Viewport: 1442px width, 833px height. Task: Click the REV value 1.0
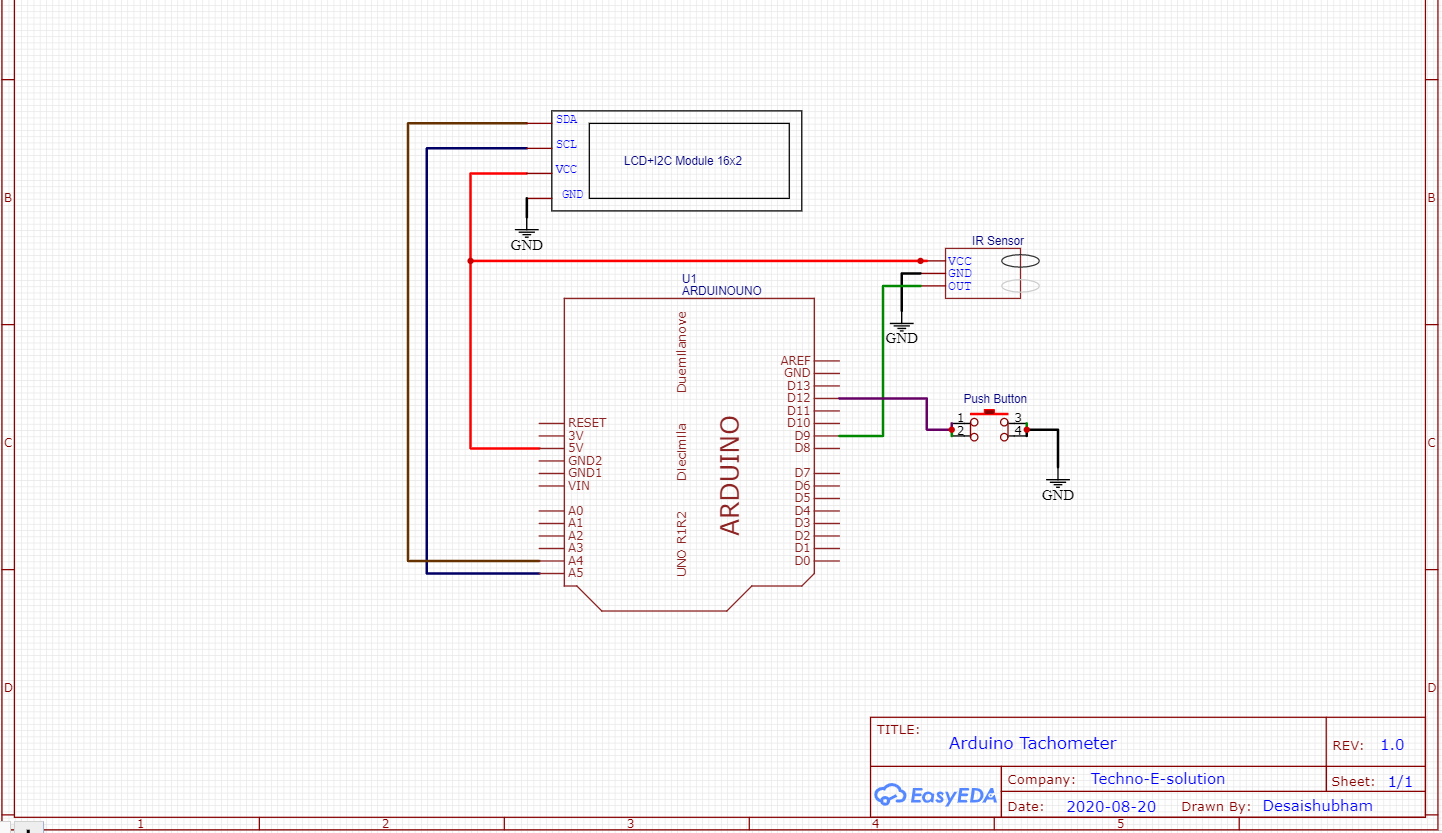tap(1392, 745)
